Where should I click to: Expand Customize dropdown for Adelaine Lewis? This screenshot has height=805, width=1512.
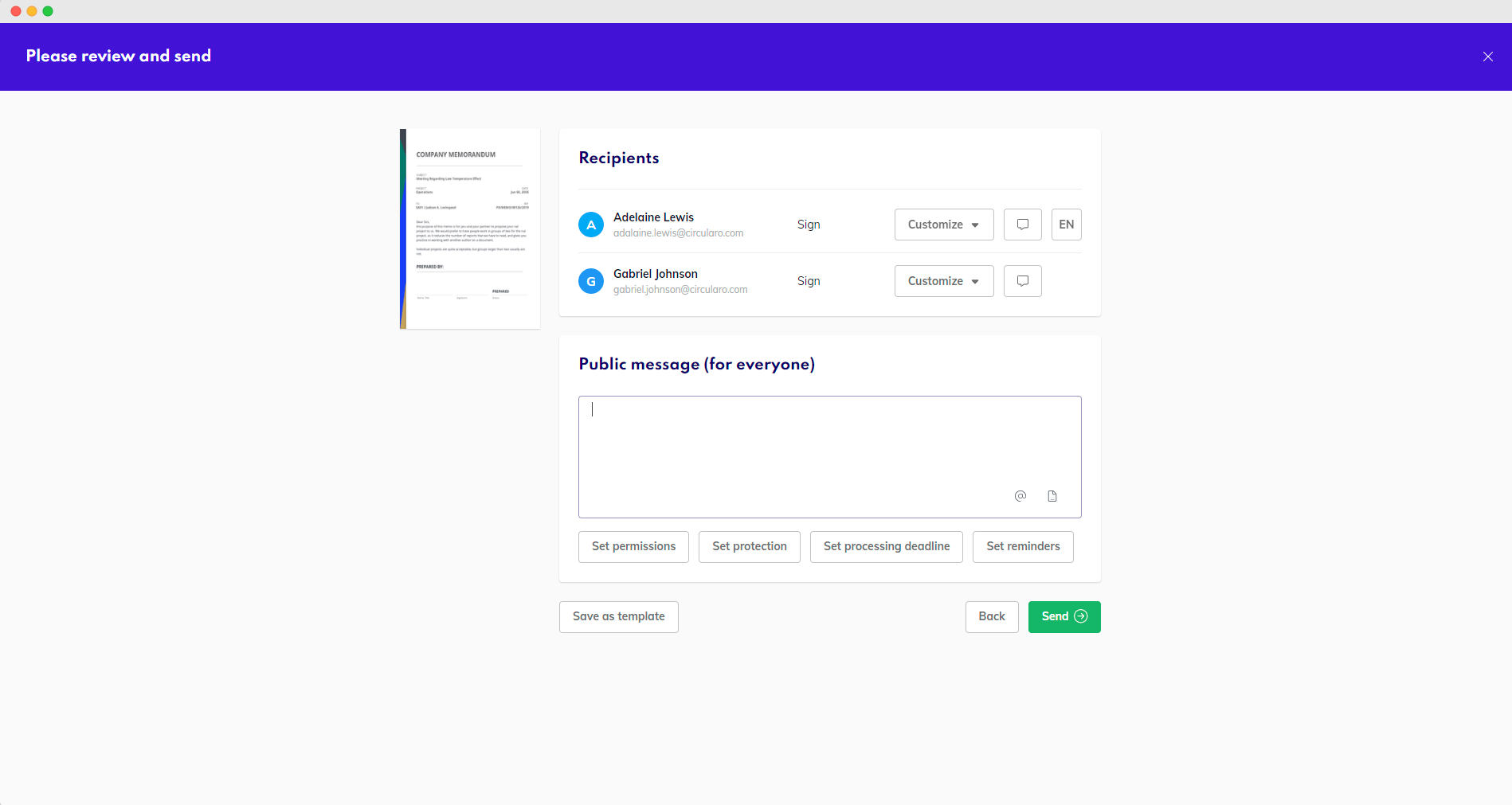(943, 225)
